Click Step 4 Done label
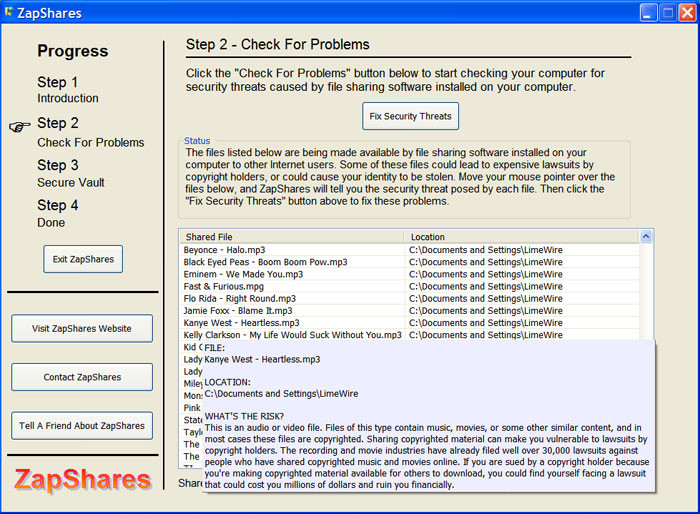 pos(58,213)
